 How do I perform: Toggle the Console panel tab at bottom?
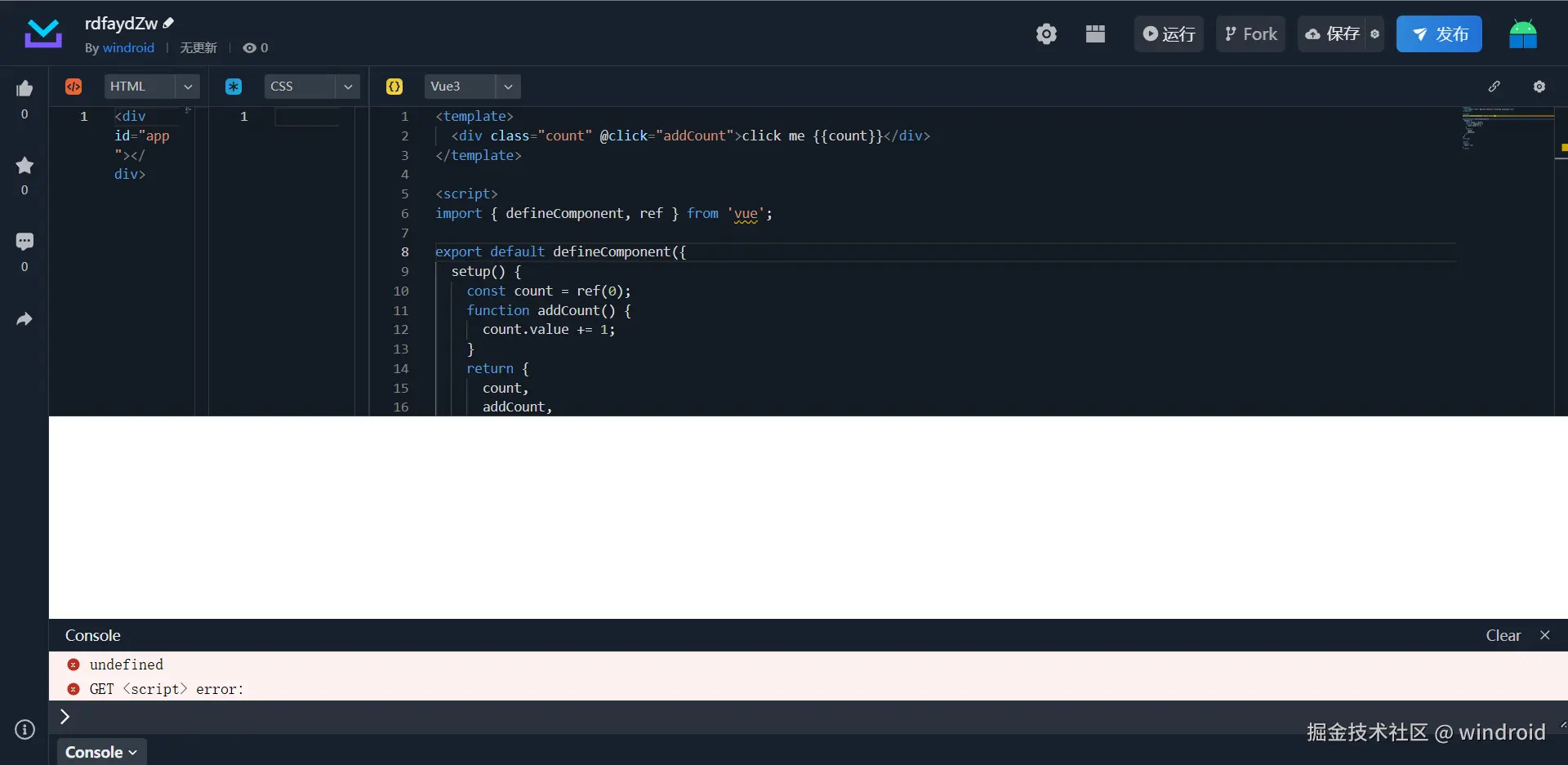pos(101,752)
